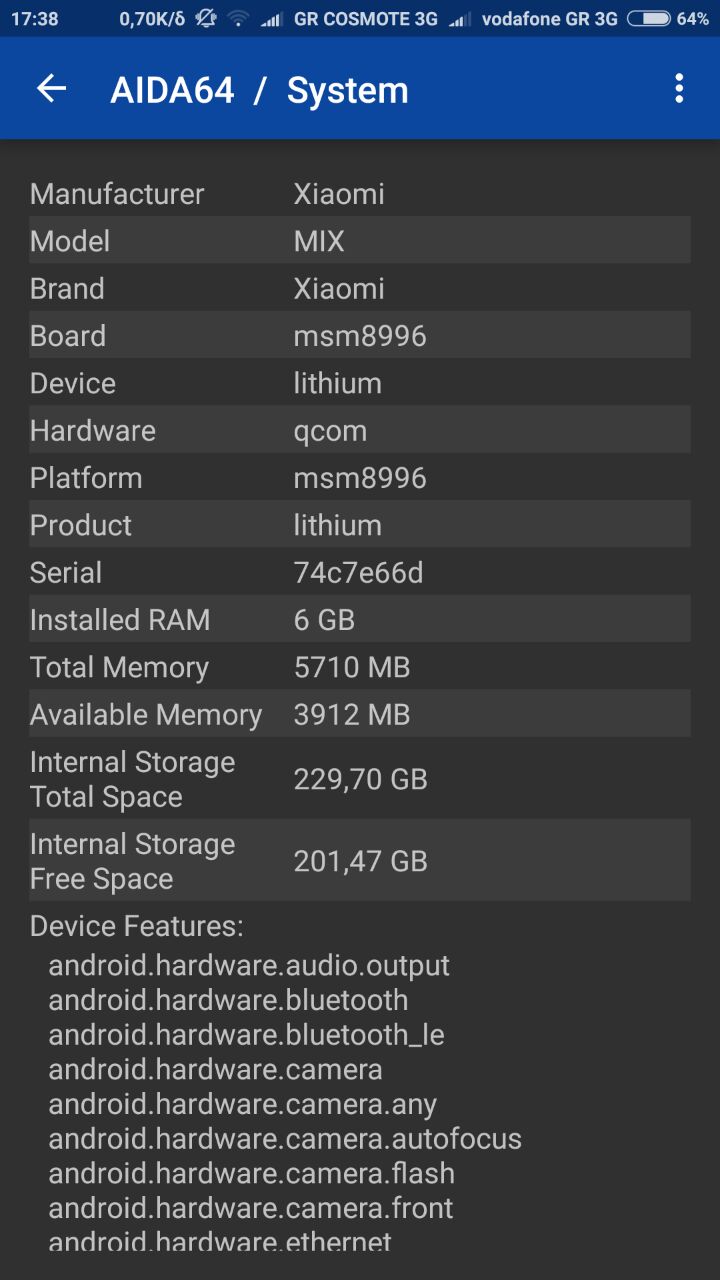Tap the muted bell status icon
The image size is (720, 1280).
click(x=206, y=19)
